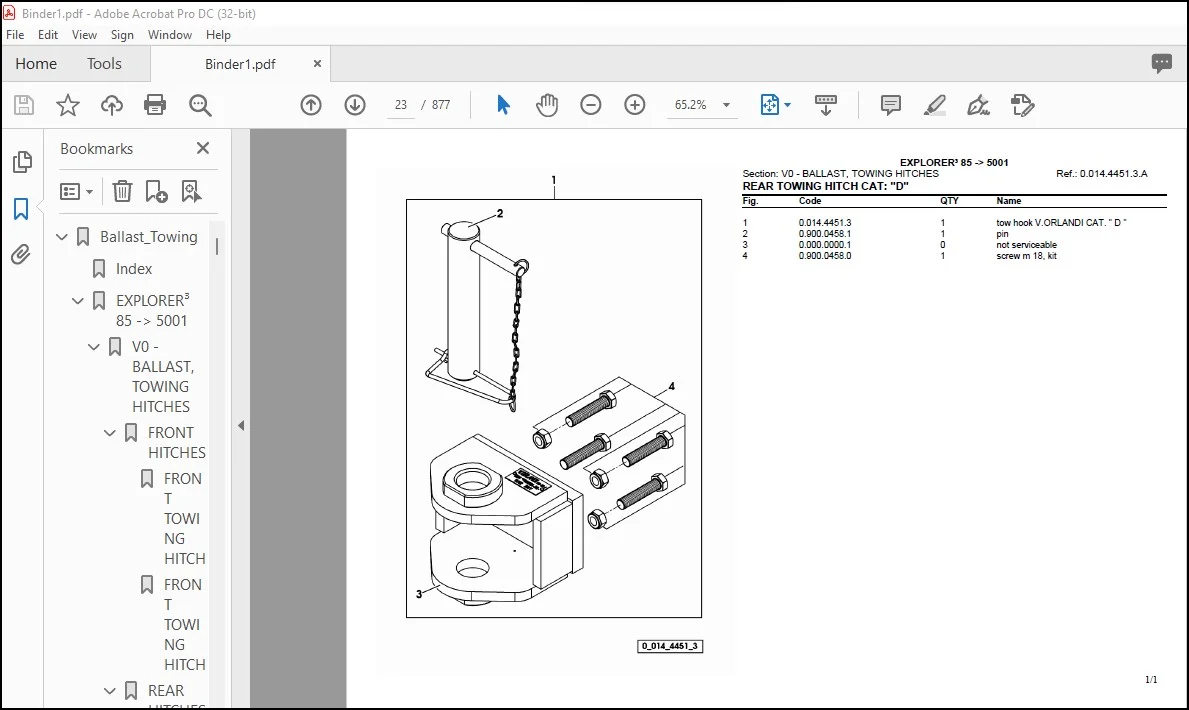Select V0 - BALLAST, TOWING HITCHES bookmark
1189x710 pixels.
click(163, 376)
